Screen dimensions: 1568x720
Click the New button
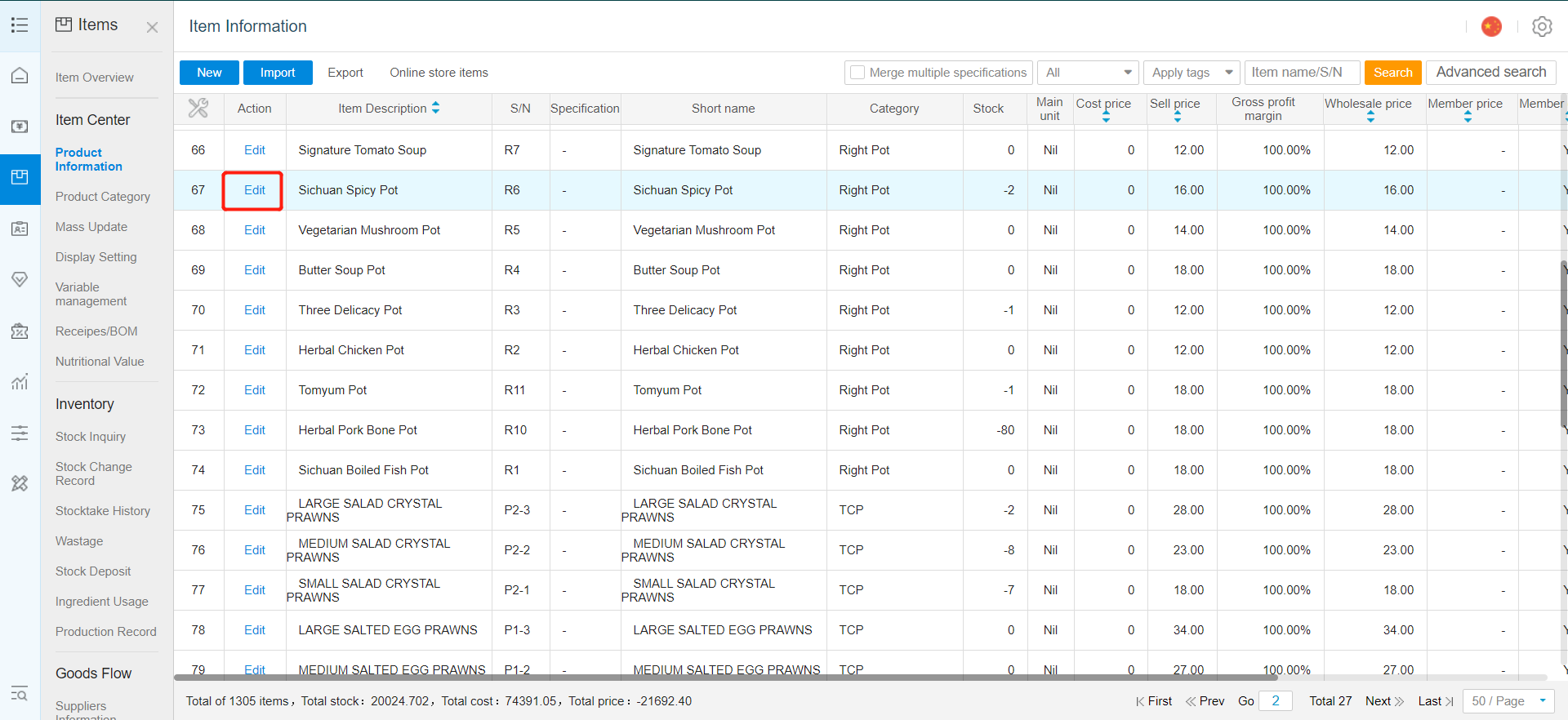coord(209,73)
